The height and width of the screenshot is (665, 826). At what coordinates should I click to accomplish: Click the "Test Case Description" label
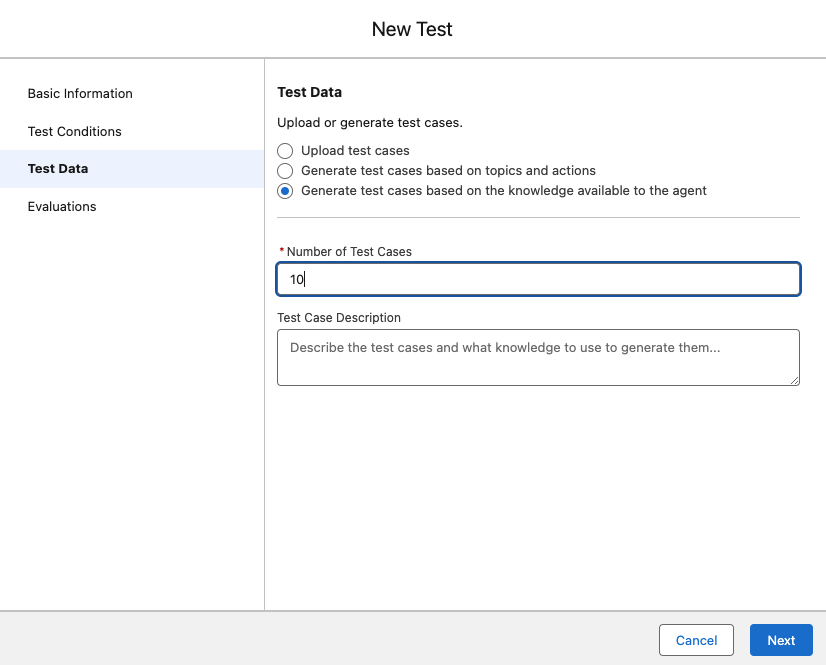pos(341,318)
